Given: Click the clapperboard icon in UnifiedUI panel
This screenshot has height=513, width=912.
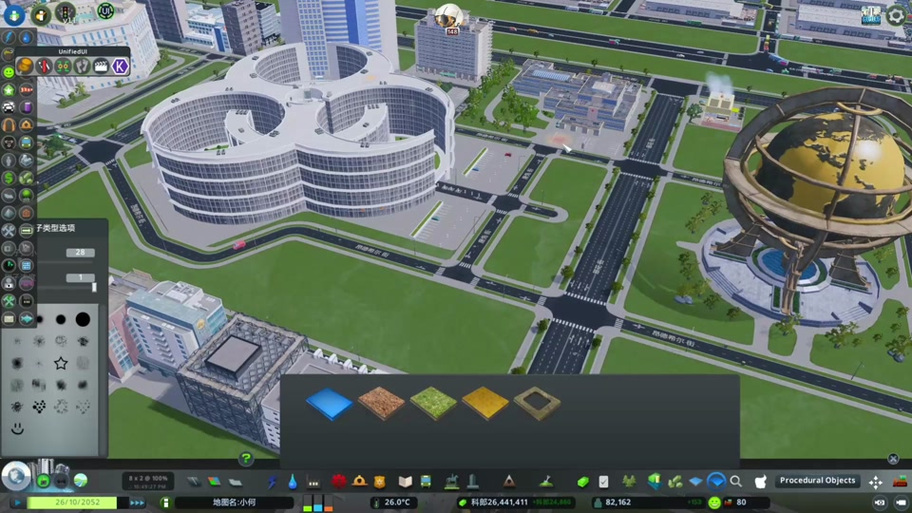Looking at the screenshot, I should 101,66.
